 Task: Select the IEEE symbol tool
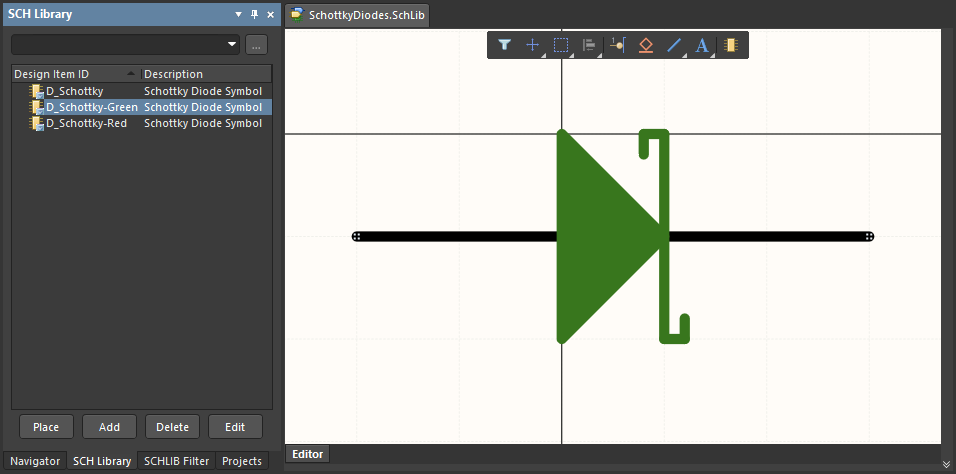point(645,45)
